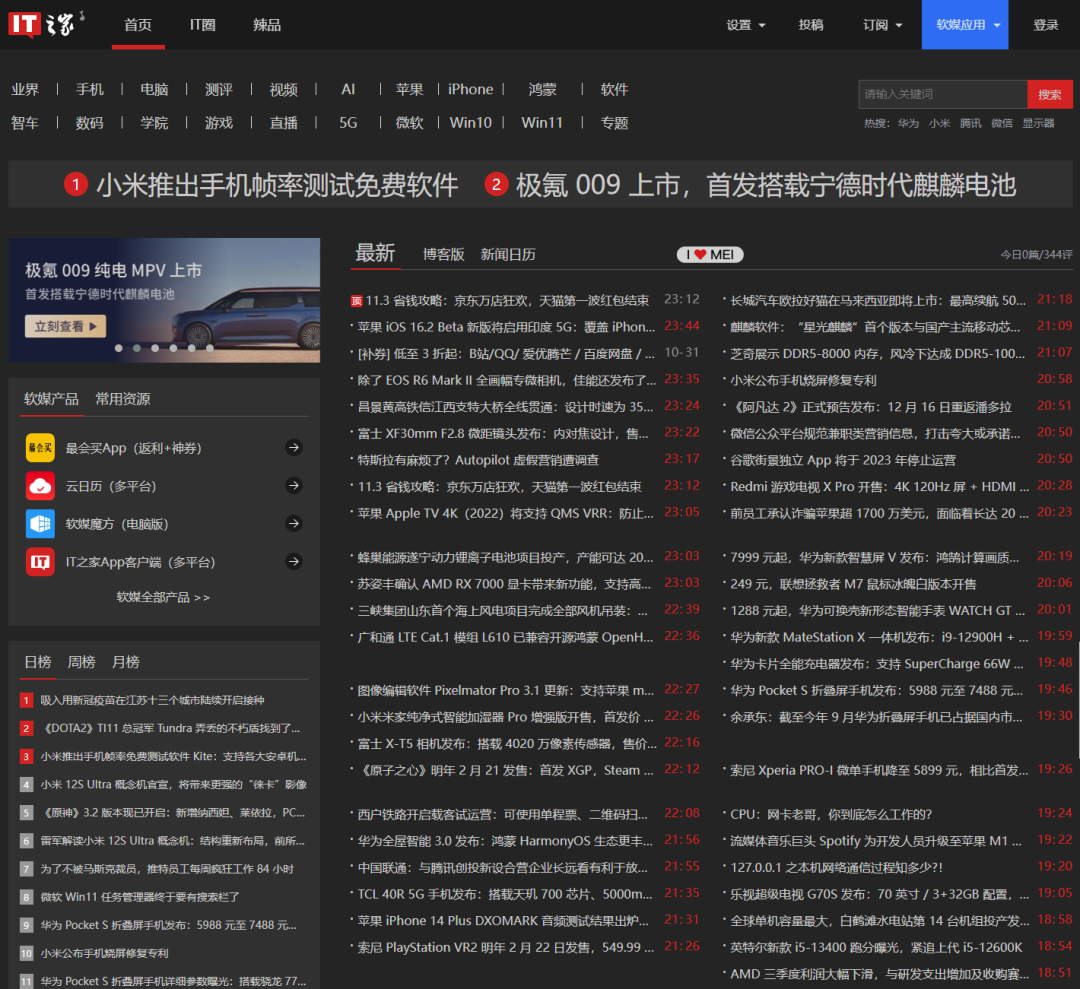Select the last carousel dot on banner

tap(209, 348)
